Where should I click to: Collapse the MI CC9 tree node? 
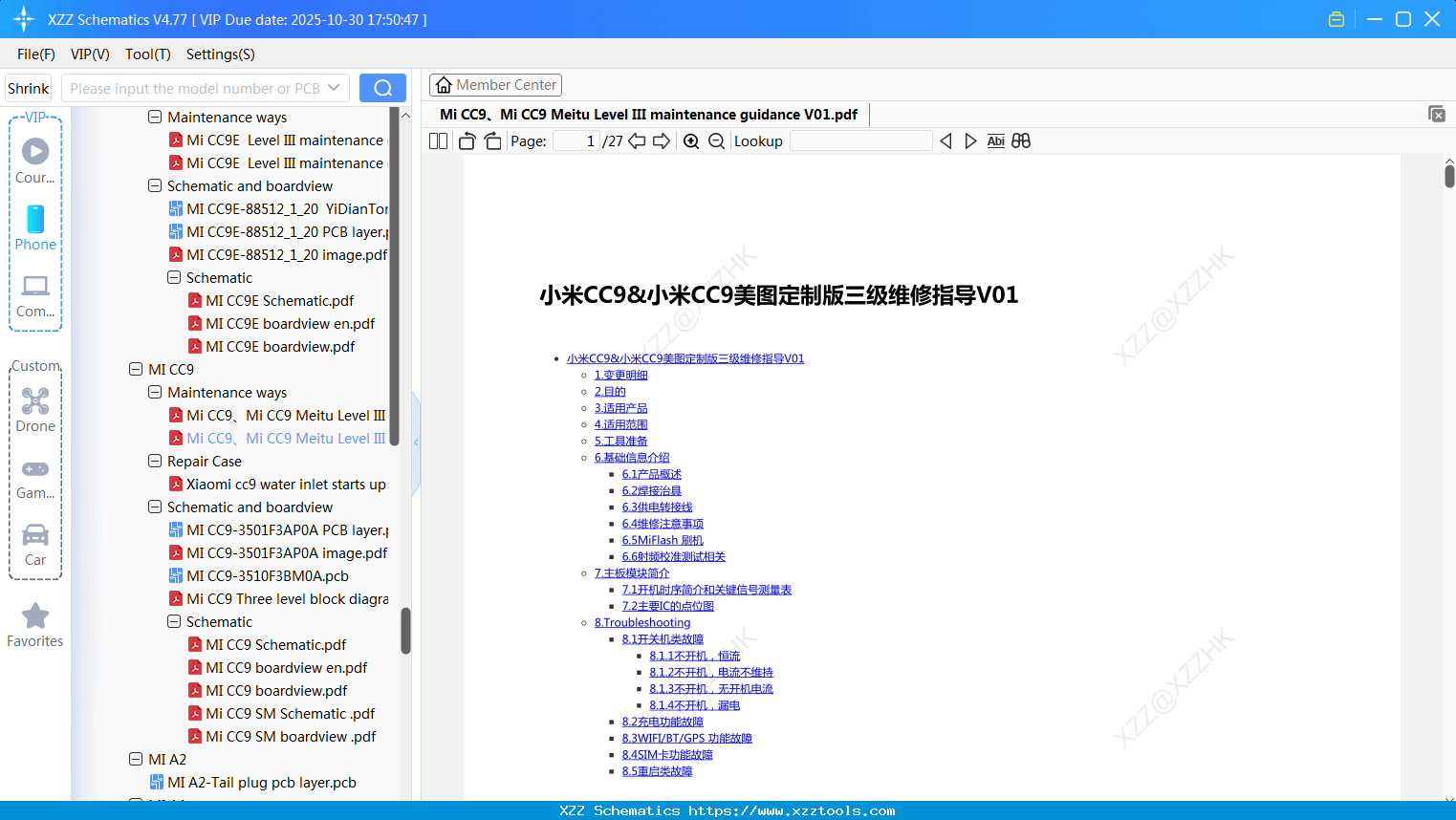[135, 369]
